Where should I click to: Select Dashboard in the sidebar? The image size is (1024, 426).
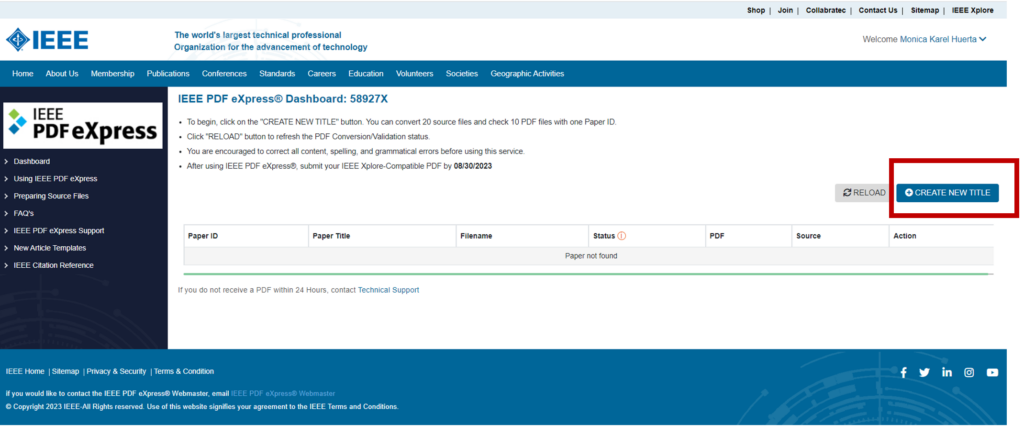coord(31,161)
